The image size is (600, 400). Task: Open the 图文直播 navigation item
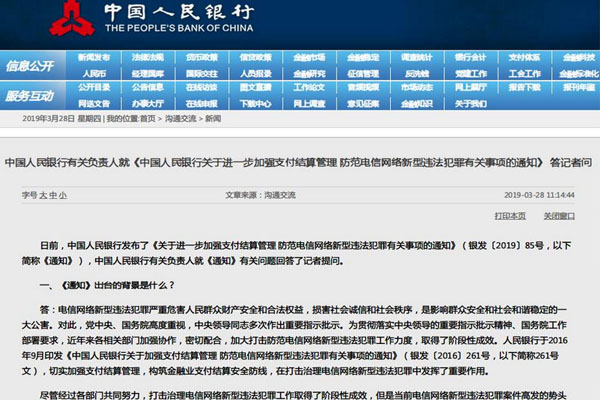pos(256,87)
